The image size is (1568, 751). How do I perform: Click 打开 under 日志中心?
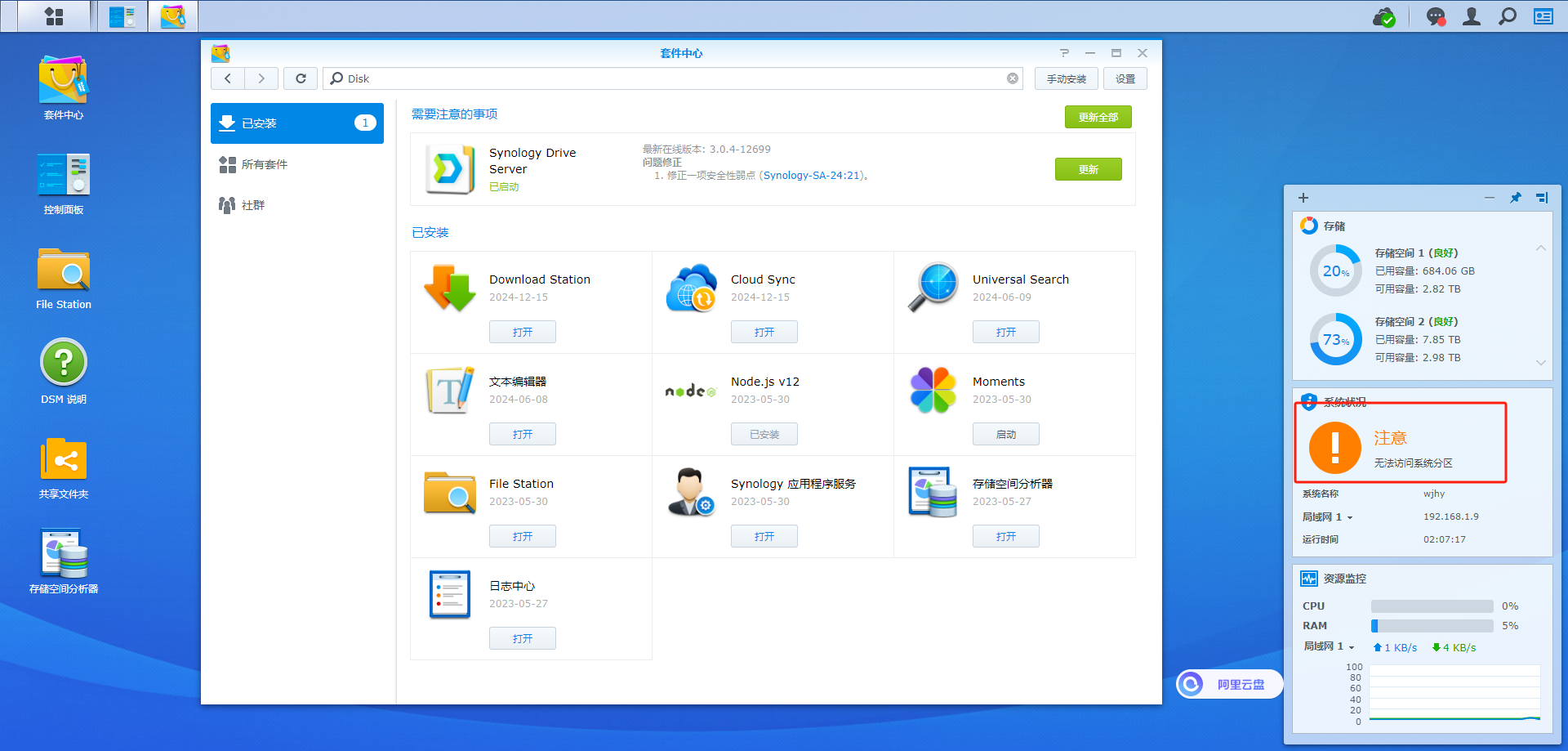tap(523, 638)
